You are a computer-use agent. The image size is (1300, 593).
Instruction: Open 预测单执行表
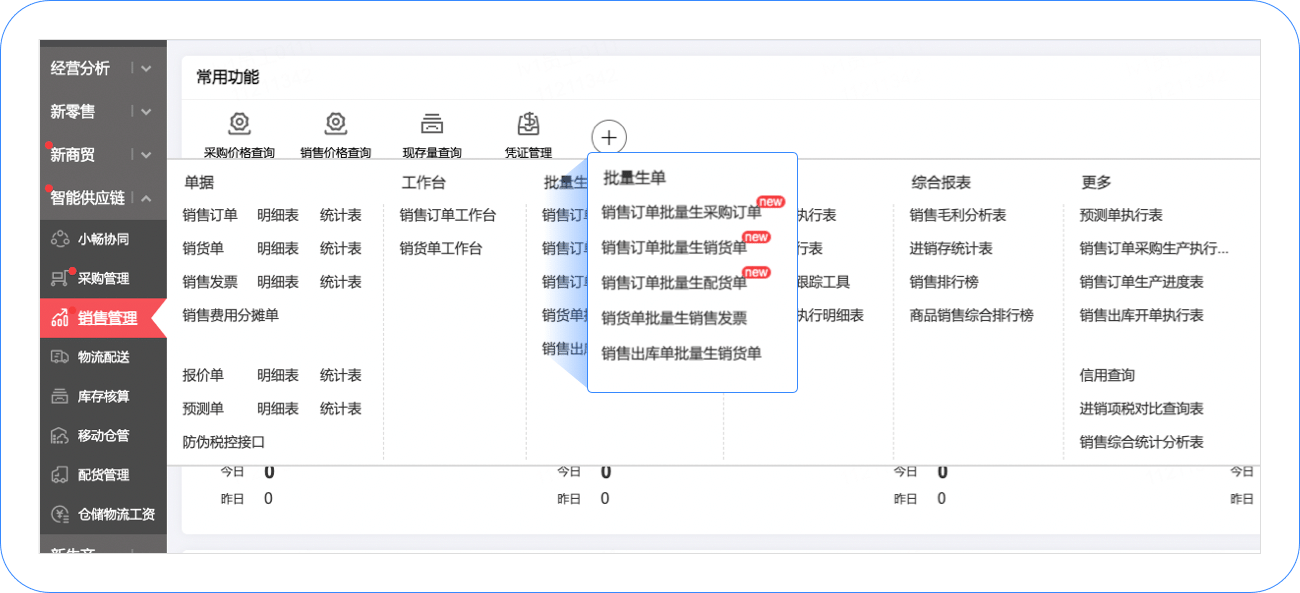(x=1121, y=215)
